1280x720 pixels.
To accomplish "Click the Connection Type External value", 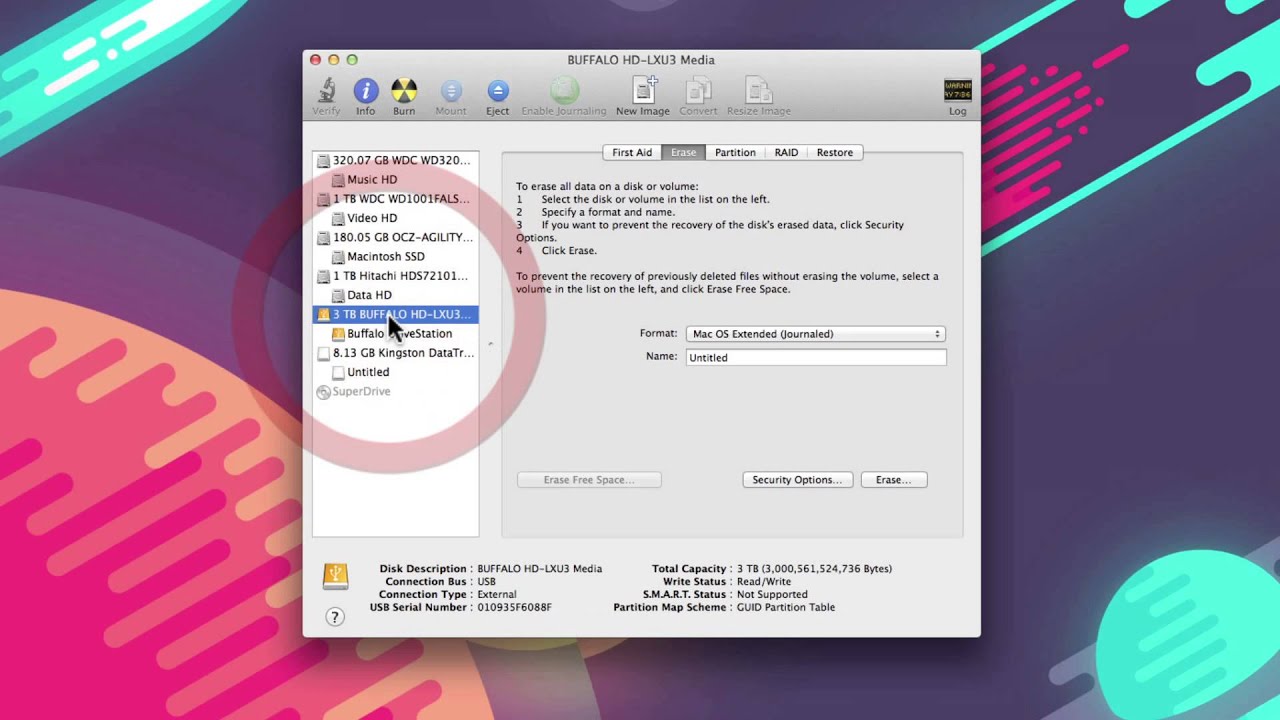I will click(x=497, y=595).
